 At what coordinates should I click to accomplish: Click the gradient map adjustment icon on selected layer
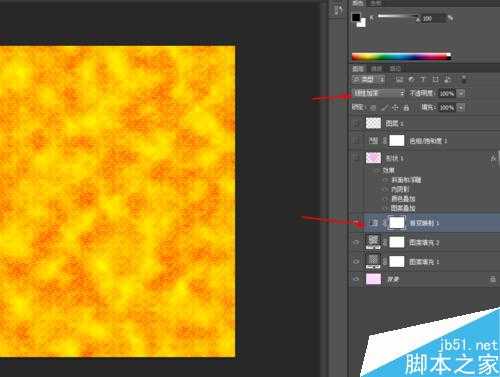[x=374, y=223]
